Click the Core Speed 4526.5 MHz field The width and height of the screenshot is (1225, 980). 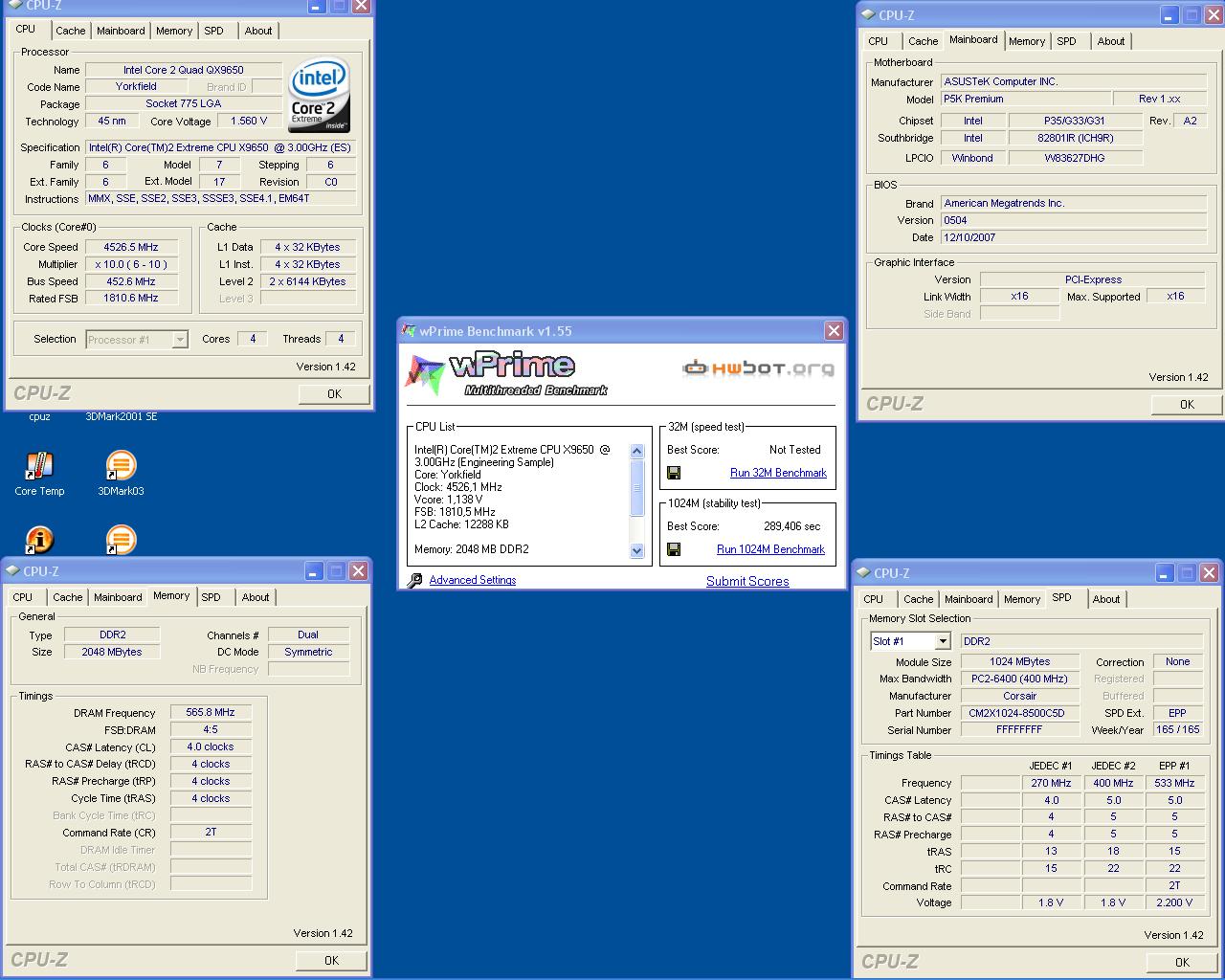(x=131, y=247)
